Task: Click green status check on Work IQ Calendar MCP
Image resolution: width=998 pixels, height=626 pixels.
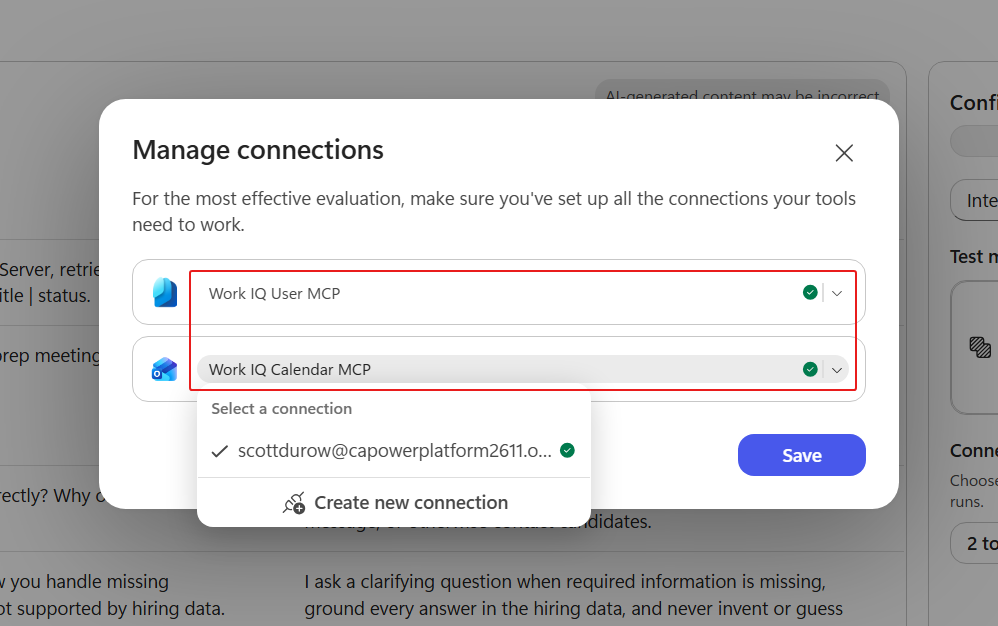Action: (x=810, y=369)
